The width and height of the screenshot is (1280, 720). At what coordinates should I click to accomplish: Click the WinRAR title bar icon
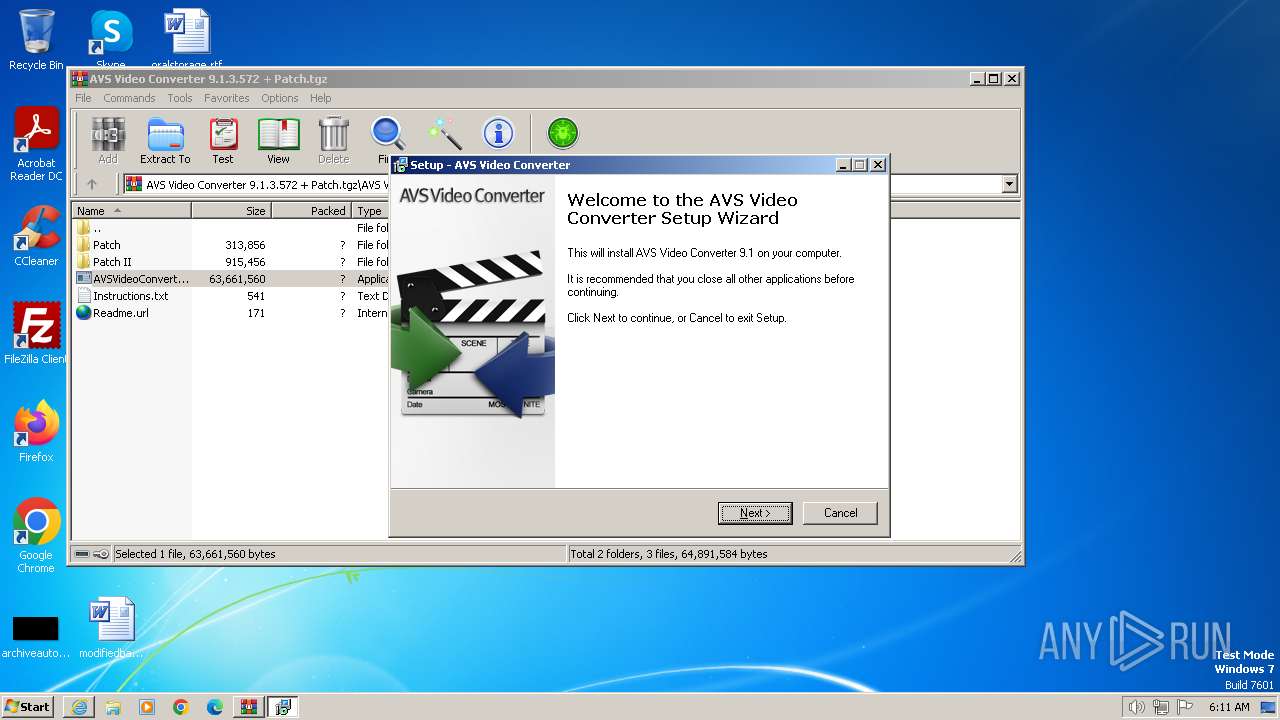pyautogui.click(x=80, y=79)
